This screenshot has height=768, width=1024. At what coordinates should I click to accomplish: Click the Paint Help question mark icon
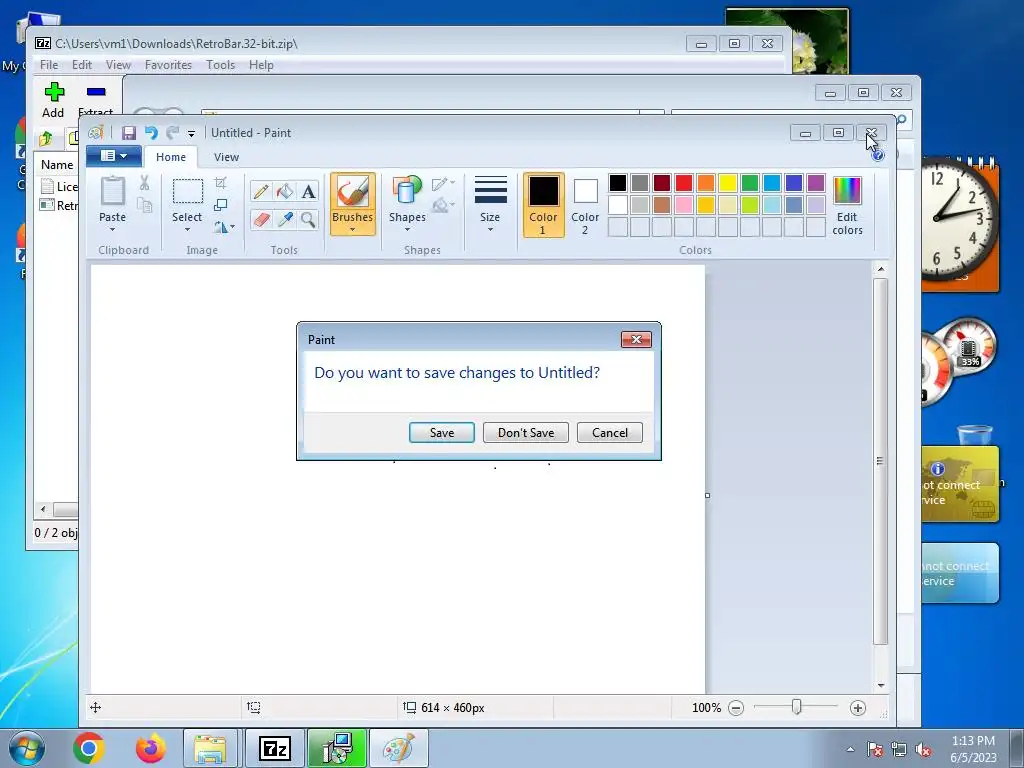[x=878, y=155]
